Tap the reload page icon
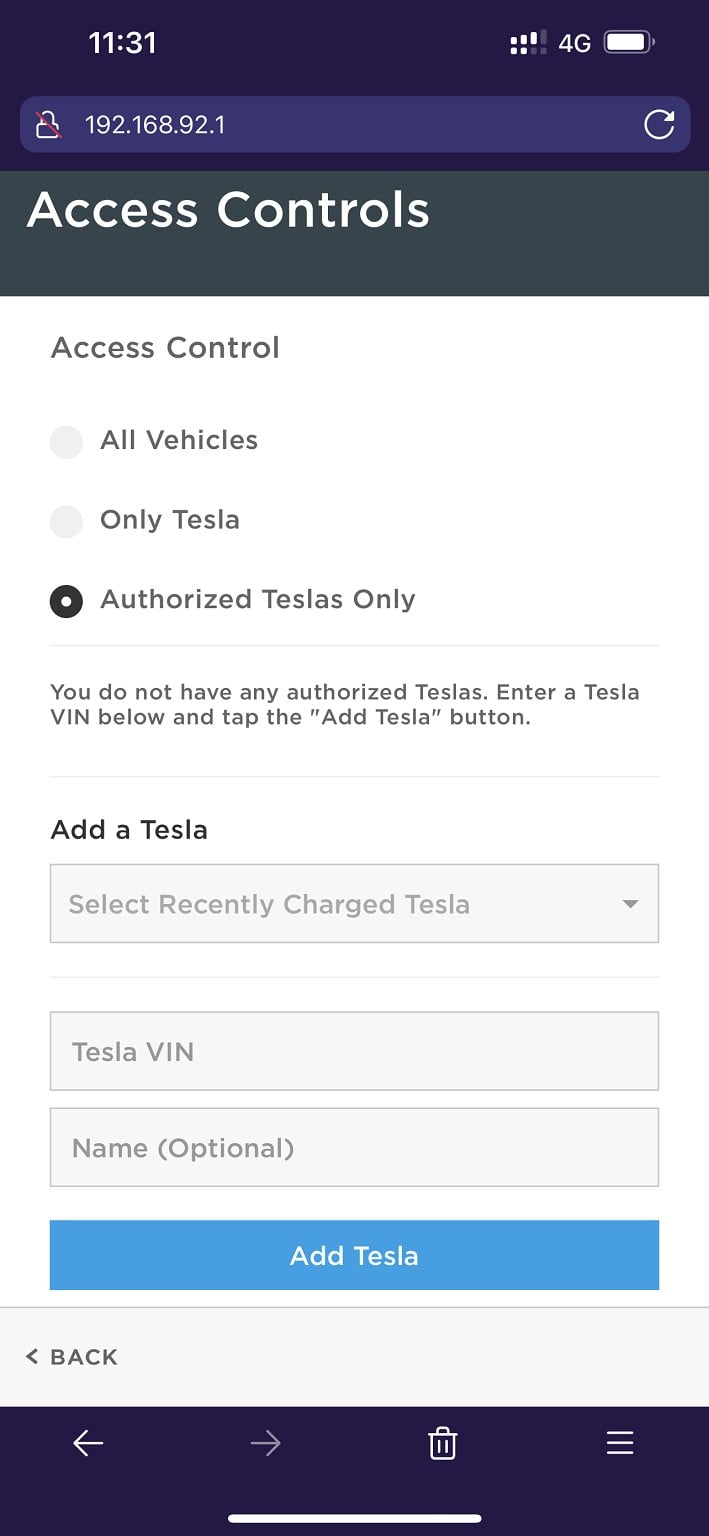 658,125
